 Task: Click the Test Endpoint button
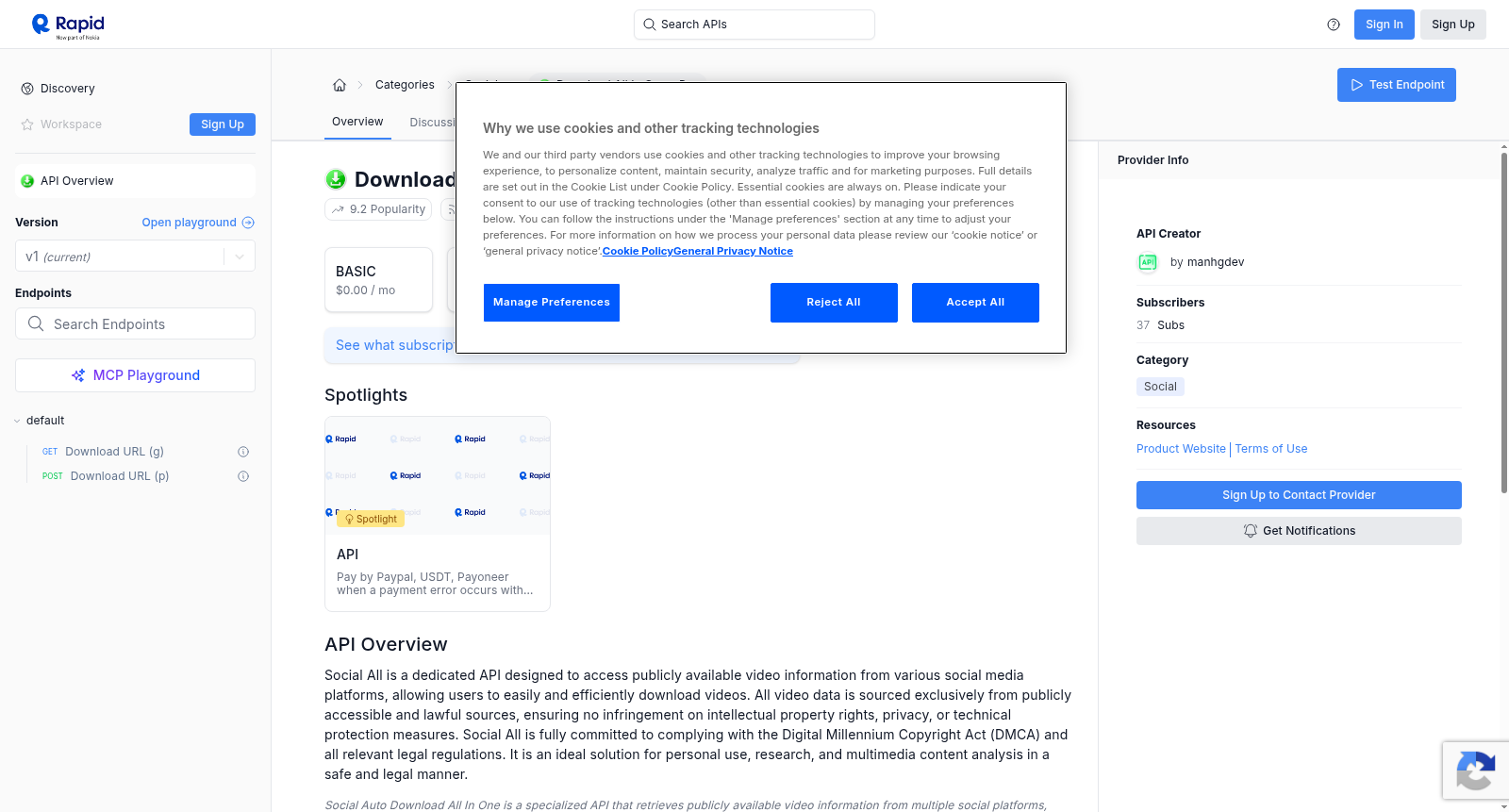[x=1397, y=85]
